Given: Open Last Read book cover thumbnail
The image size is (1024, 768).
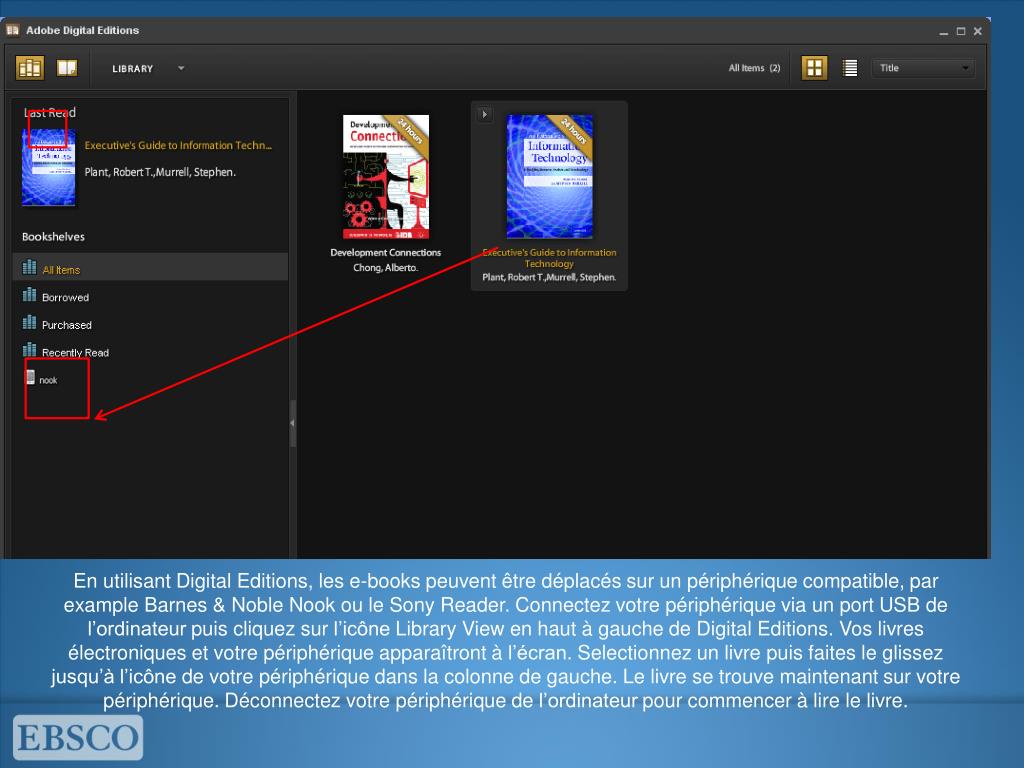Looking at the screenshot, I should point(48,167).
